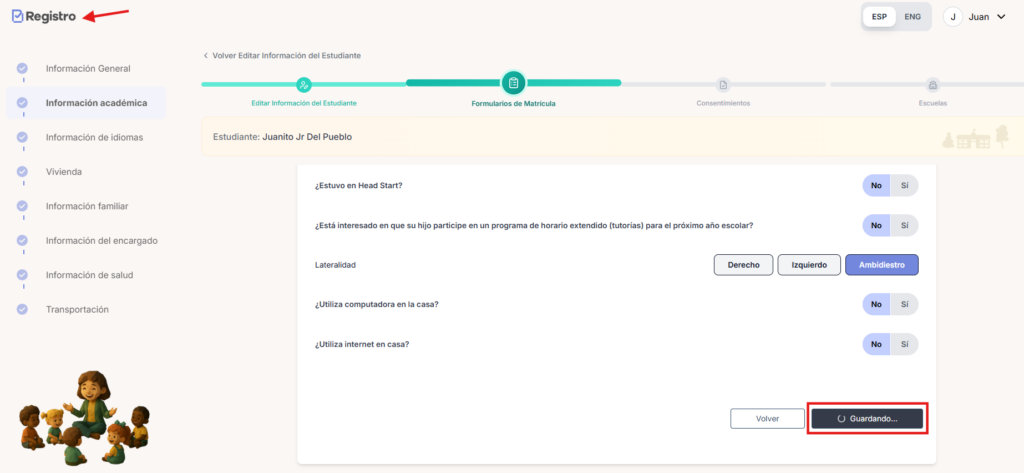Select Derecho for Lateralidad
The width and height of the screenshot is (1024, 473).
(743, 265)
